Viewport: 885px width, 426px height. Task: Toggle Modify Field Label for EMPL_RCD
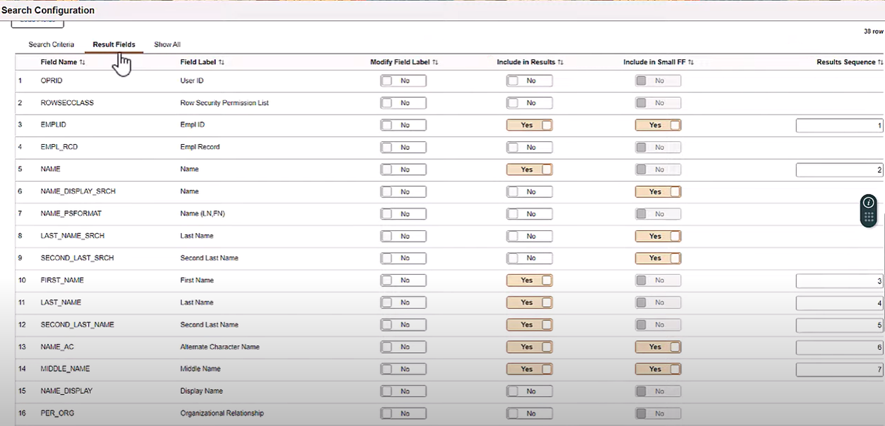(x=403, y=147)
